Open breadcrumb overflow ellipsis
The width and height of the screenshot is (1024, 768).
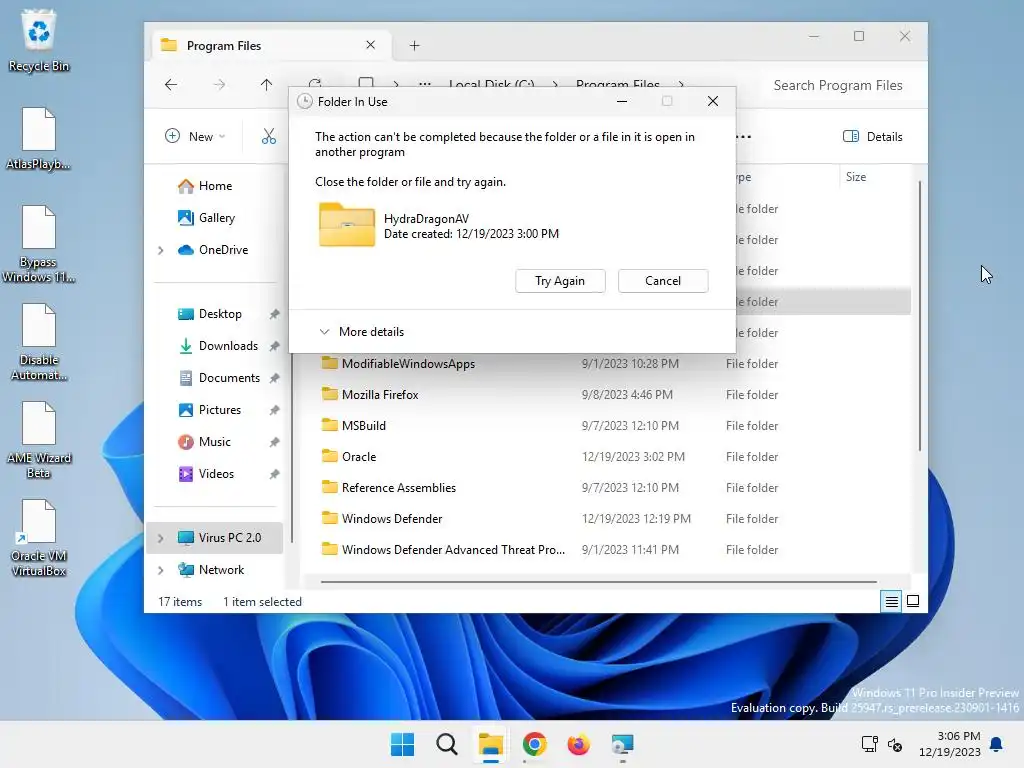click(x=424, y=85)
